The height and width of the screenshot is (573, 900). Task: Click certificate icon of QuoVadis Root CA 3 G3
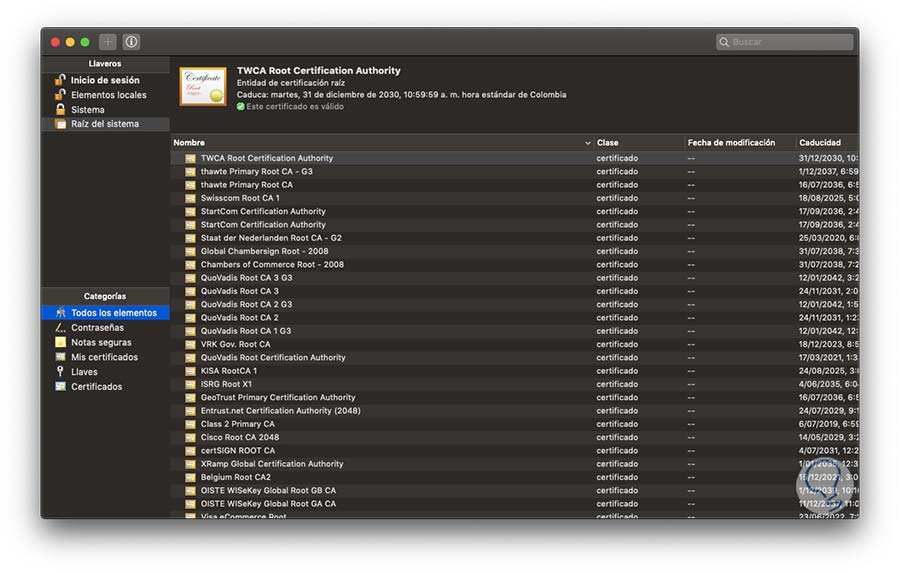pos(191,278)
